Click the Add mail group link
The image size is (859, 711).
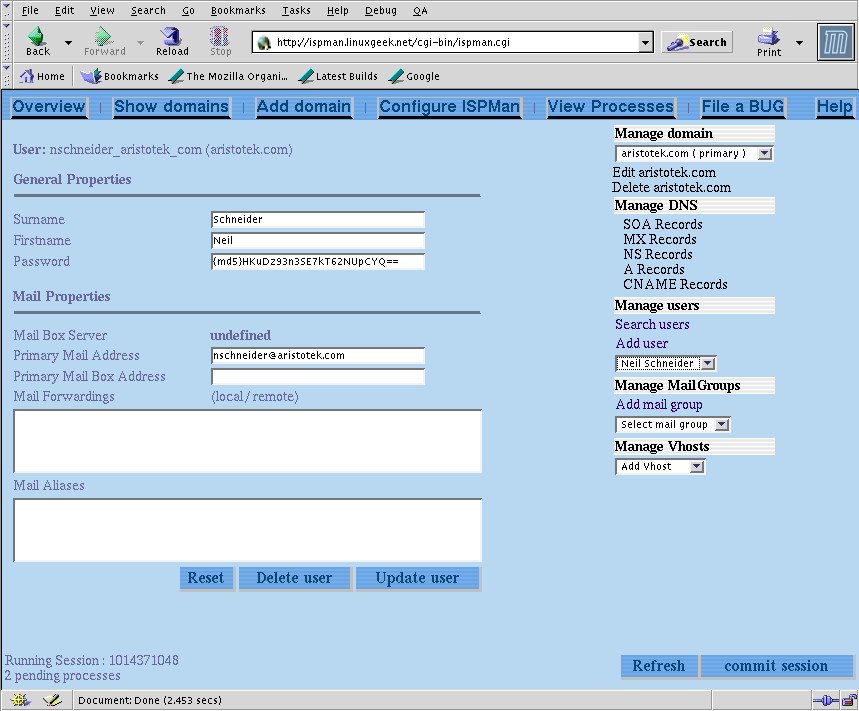tap(658, 405)
